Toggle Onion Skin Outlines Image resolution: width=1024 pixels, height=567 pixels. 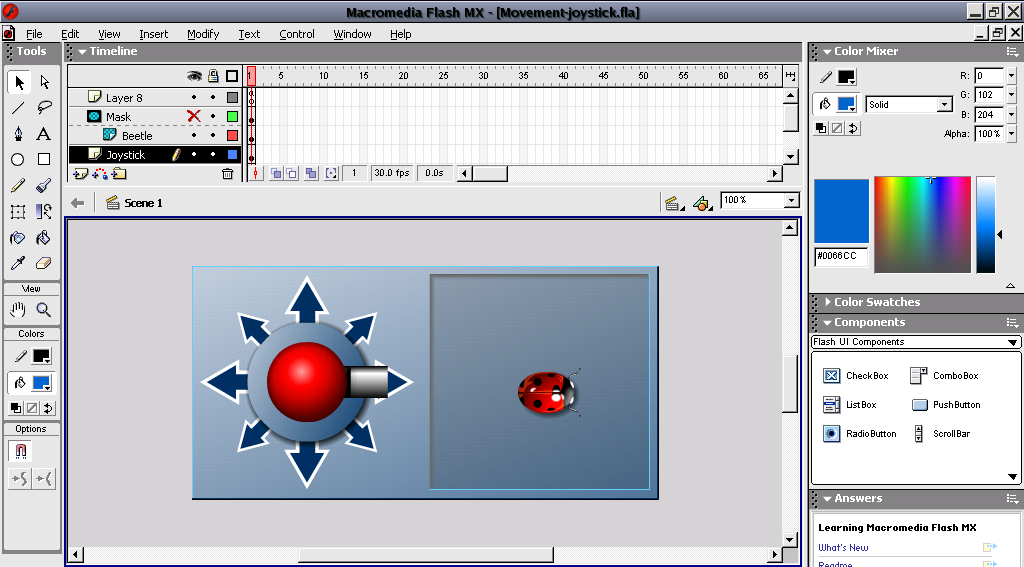(x=292, y=174)
